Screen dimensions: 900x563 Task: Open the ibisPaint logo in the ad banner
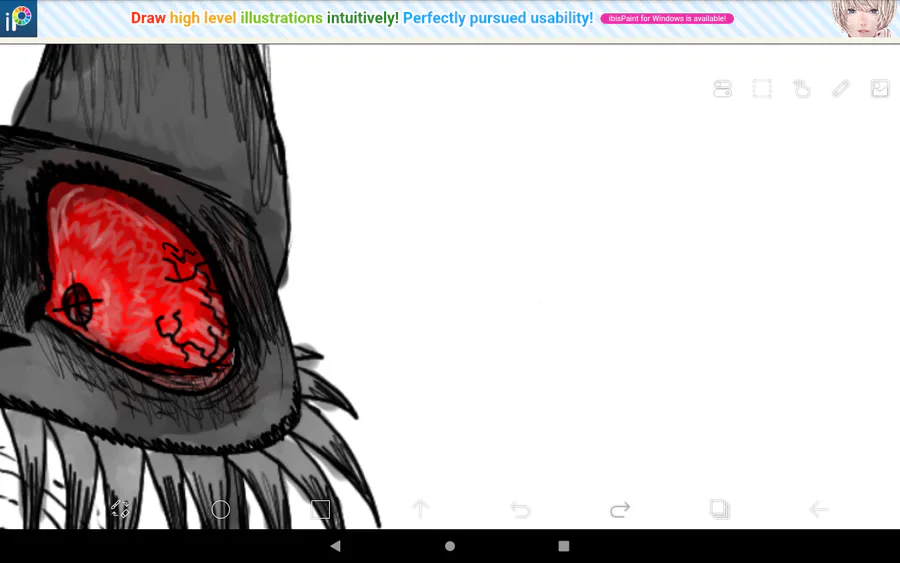point(18,18)
